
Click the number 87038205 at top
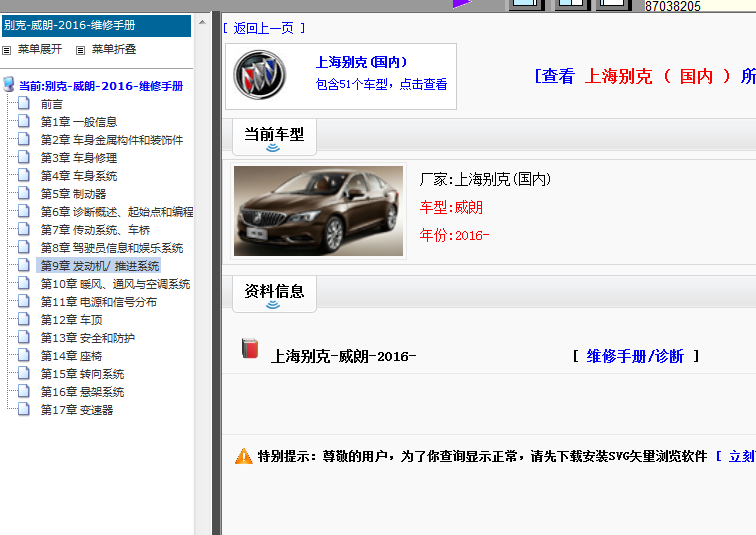(673, 6)
